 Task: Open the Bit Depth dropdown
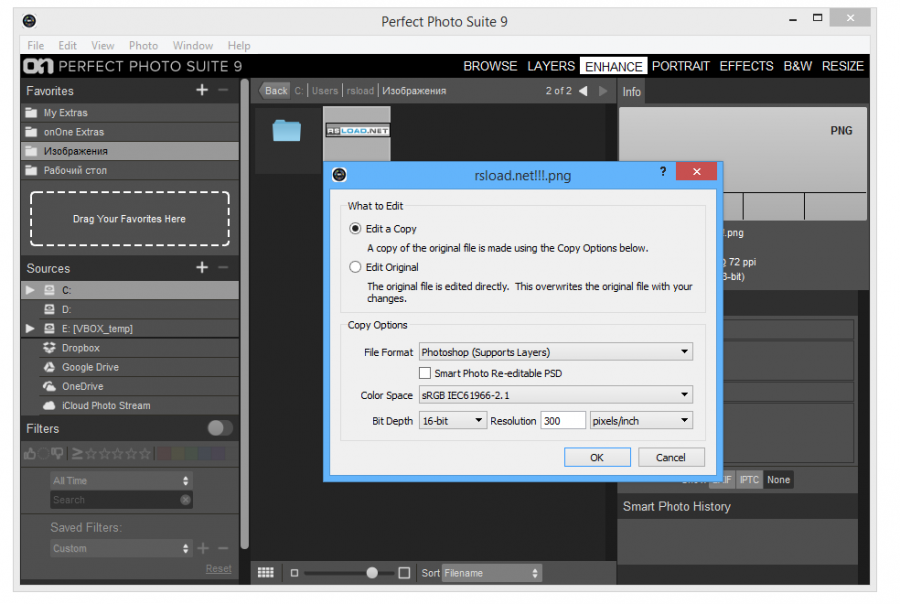[453, 421]
